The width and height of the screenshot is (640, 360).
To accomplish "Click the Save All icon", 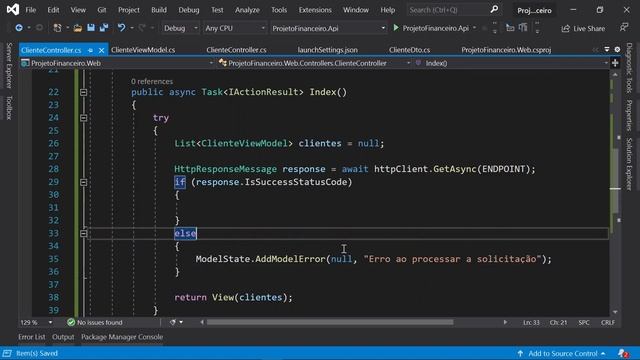I will 104,28.
